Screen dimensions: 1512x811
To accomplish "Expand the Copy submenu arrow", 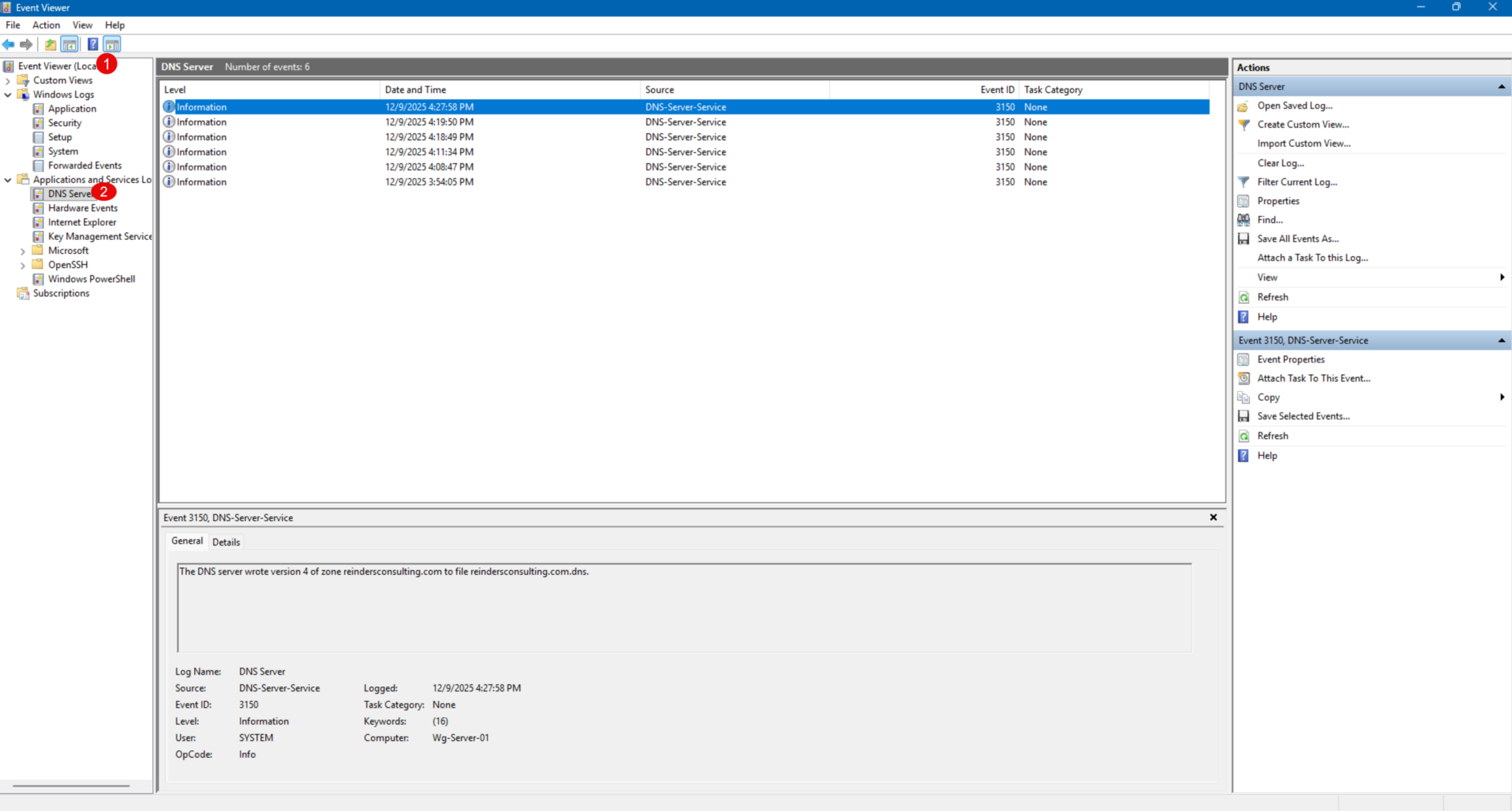I will pos(1502,397).
